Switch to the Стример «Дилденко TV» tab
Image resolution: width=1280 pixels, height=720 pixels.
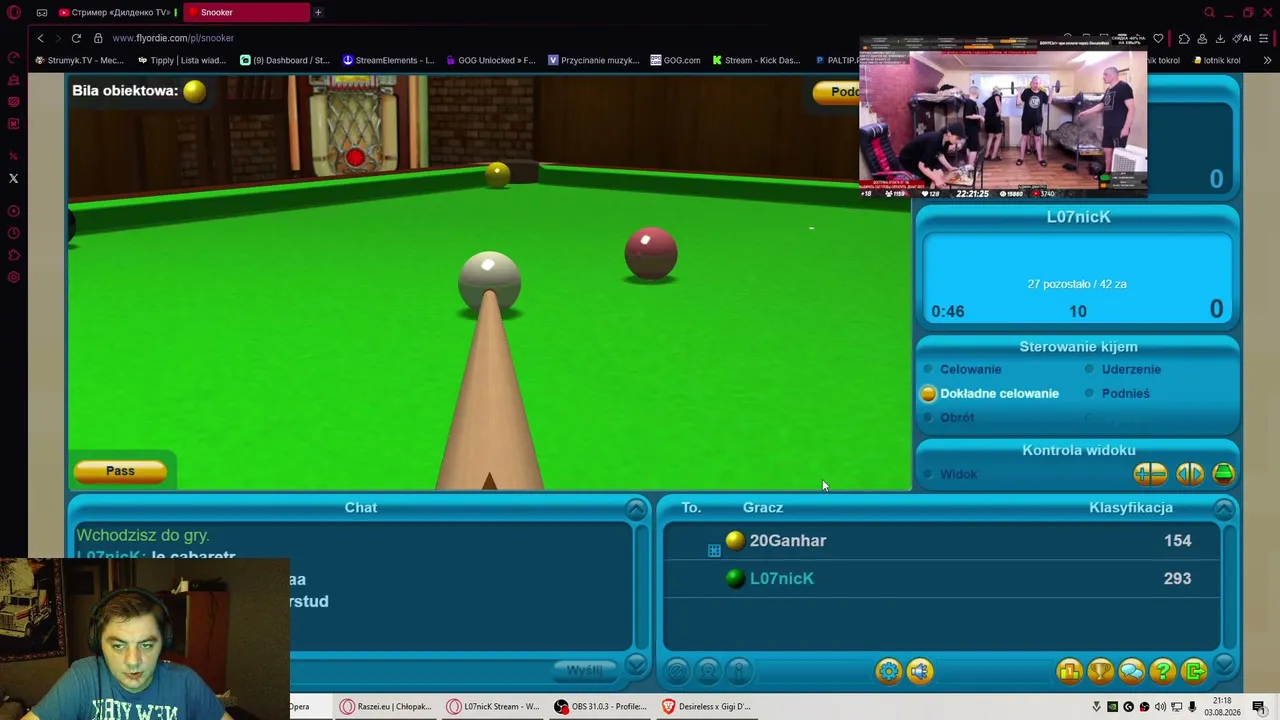(x=116, y=12)
